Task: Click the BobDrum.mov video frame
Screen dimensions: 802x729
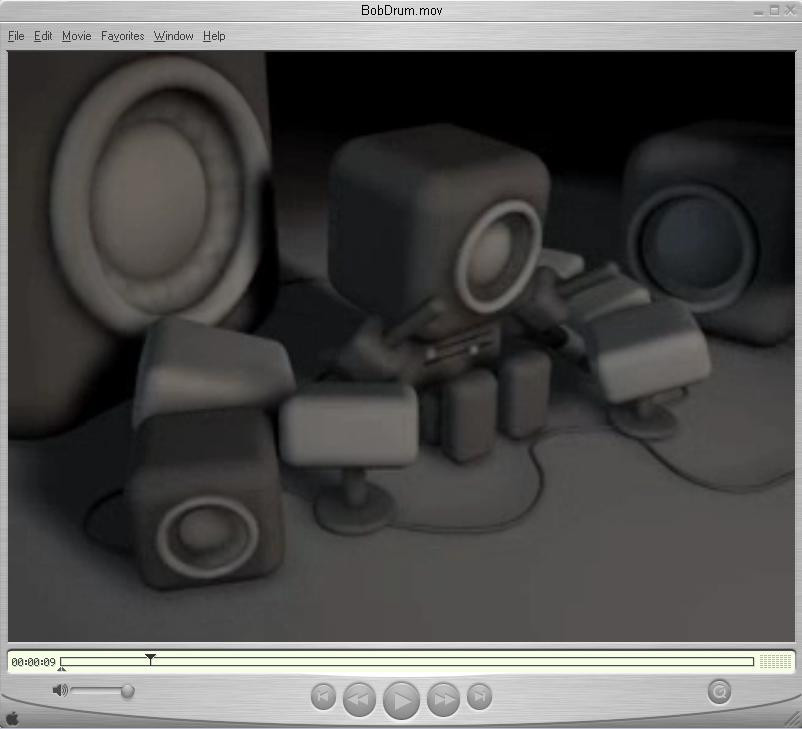Action: click(402, 346)
